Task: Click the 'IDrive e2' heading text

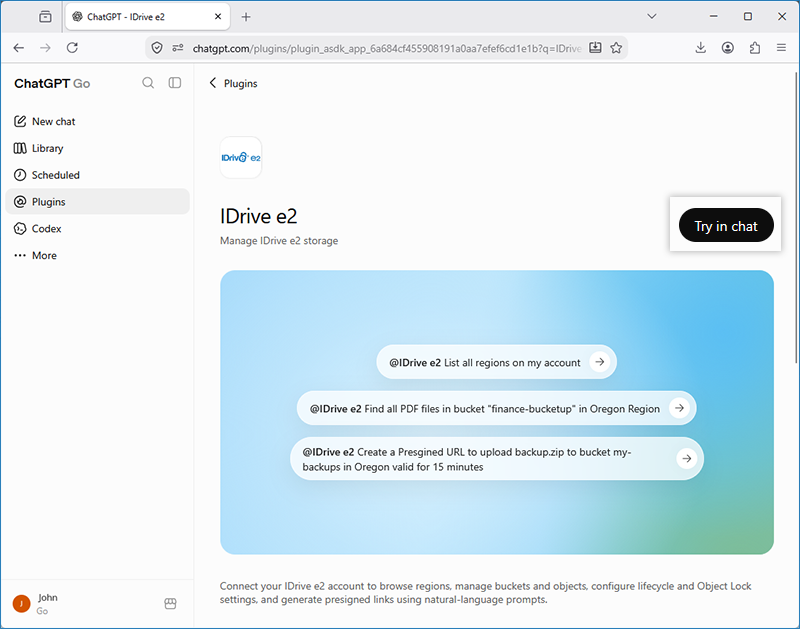Action: [258, 216]
